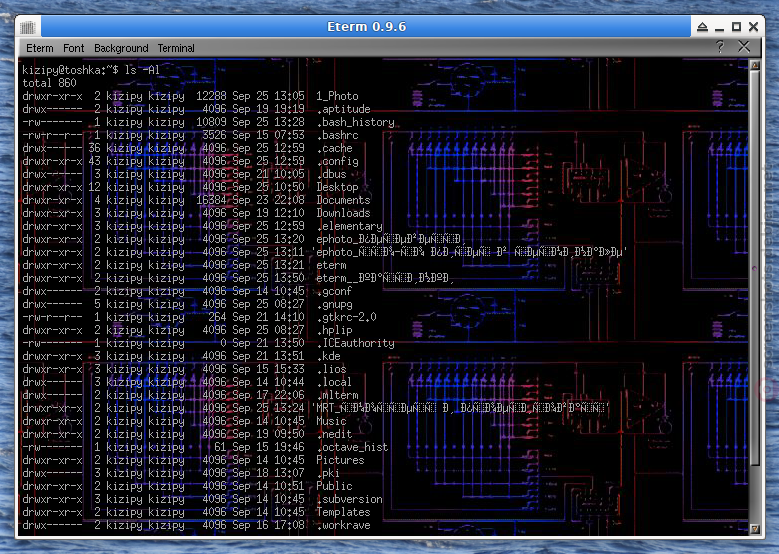Screen dimensions: 779x554
Task: Click the Documents directory name
Action: (343, 200)
